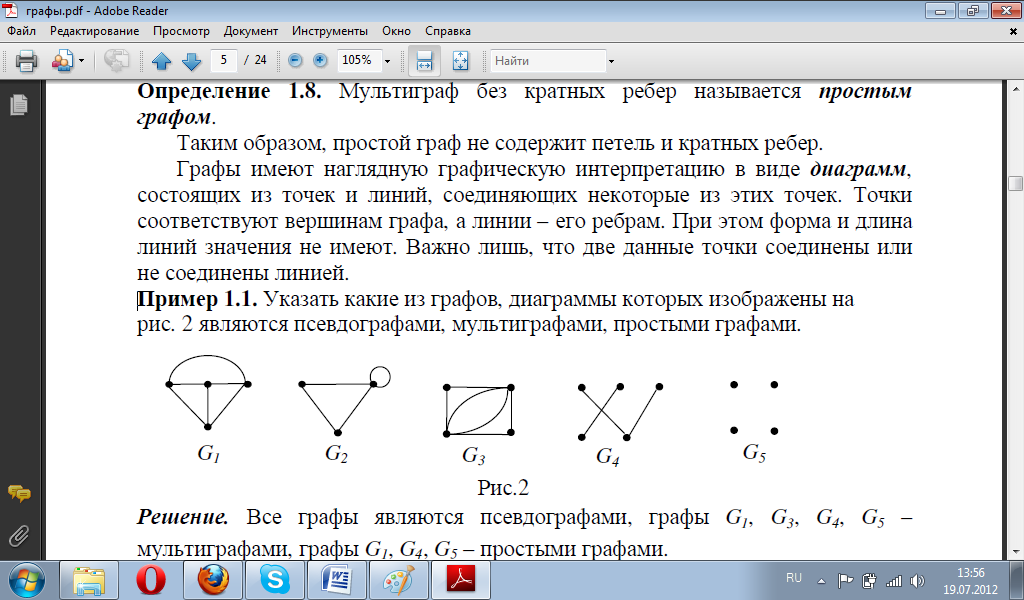Expand the Найти search options arrow
Screen dimensions: 1024x600
611,61
